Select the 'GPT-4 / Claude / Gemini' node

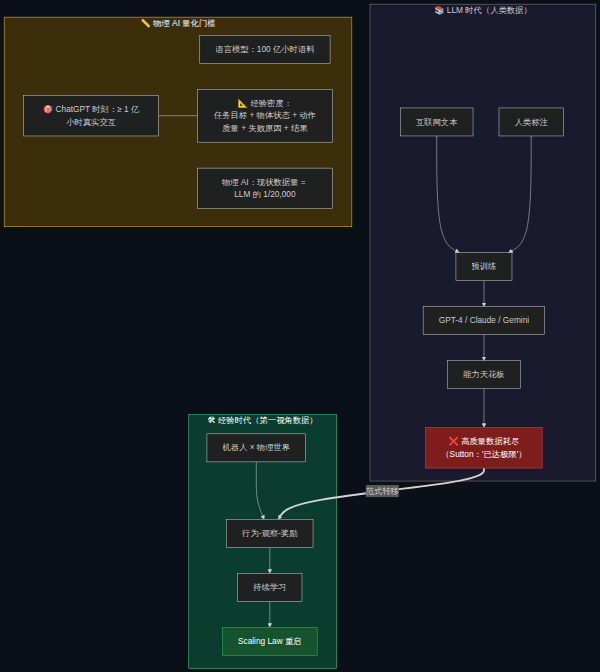click(484, 320)
